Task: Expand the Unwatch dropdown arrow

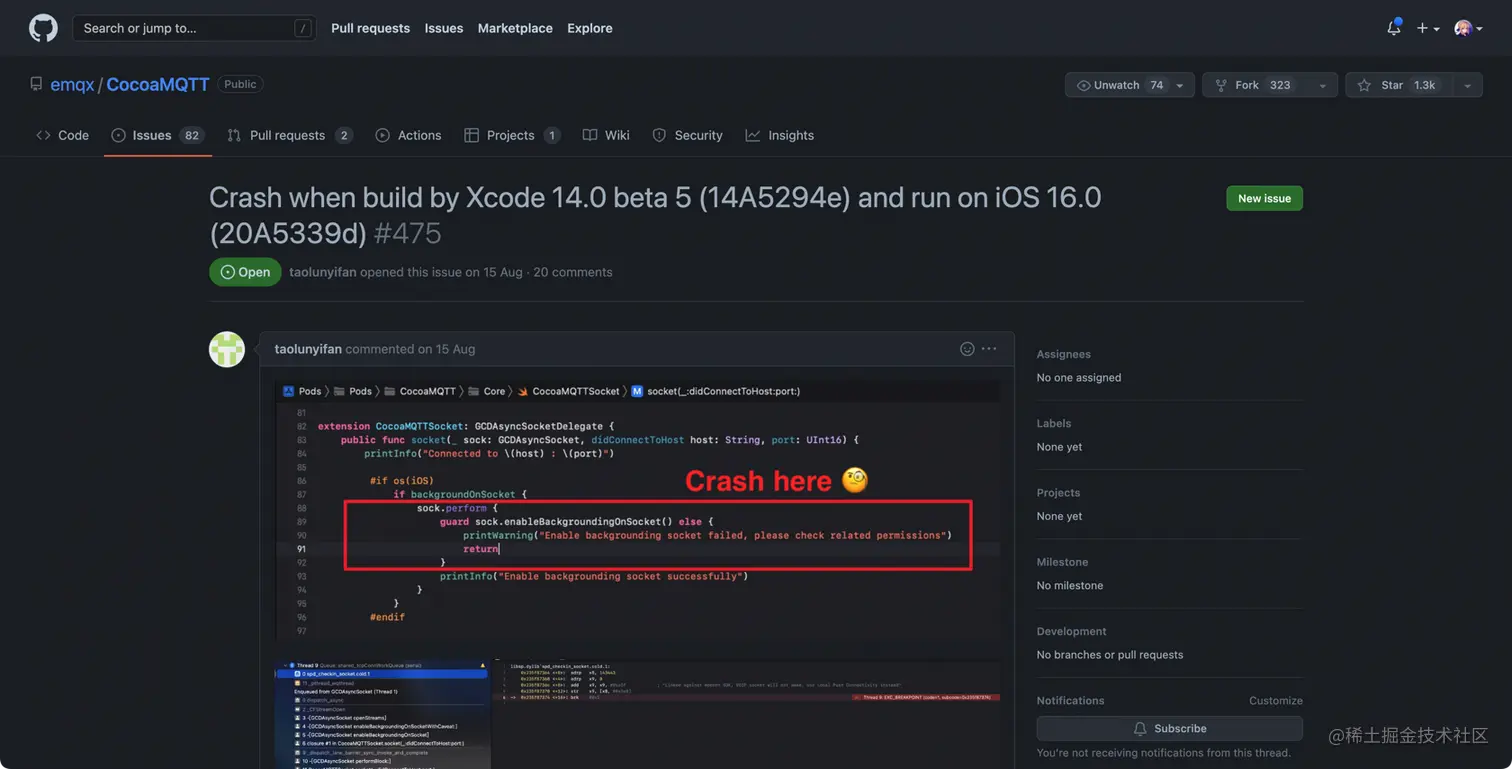Action: [x=1180, y=85]
